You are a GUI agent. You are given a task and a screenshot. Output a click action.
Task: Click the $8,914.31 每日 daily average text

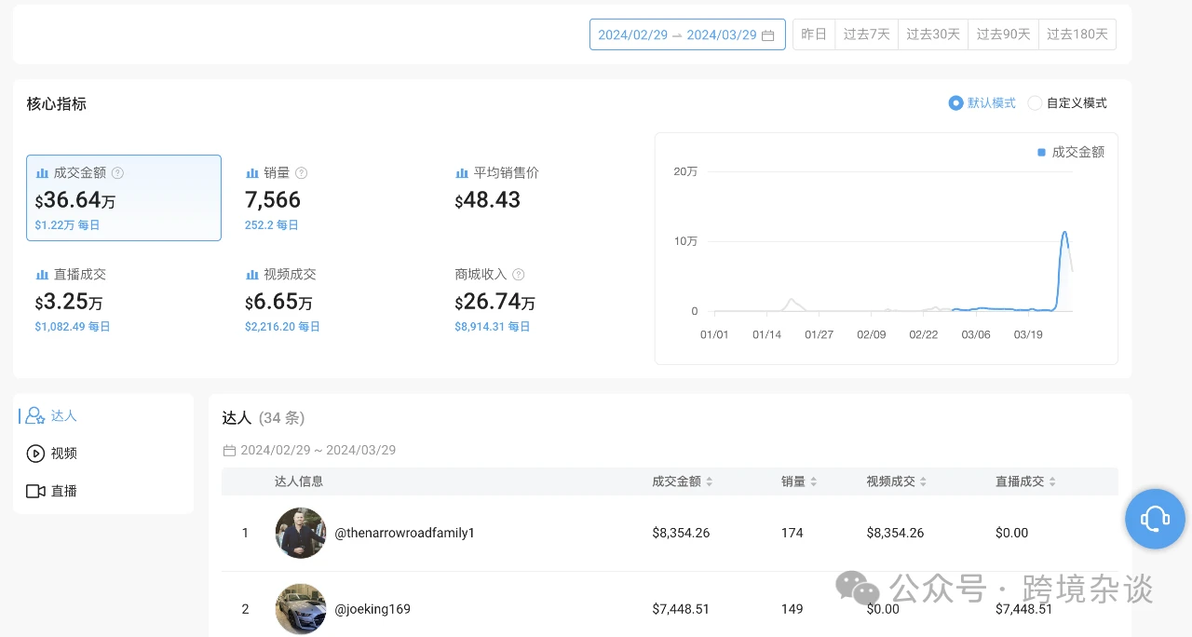(x=492, y=326)
